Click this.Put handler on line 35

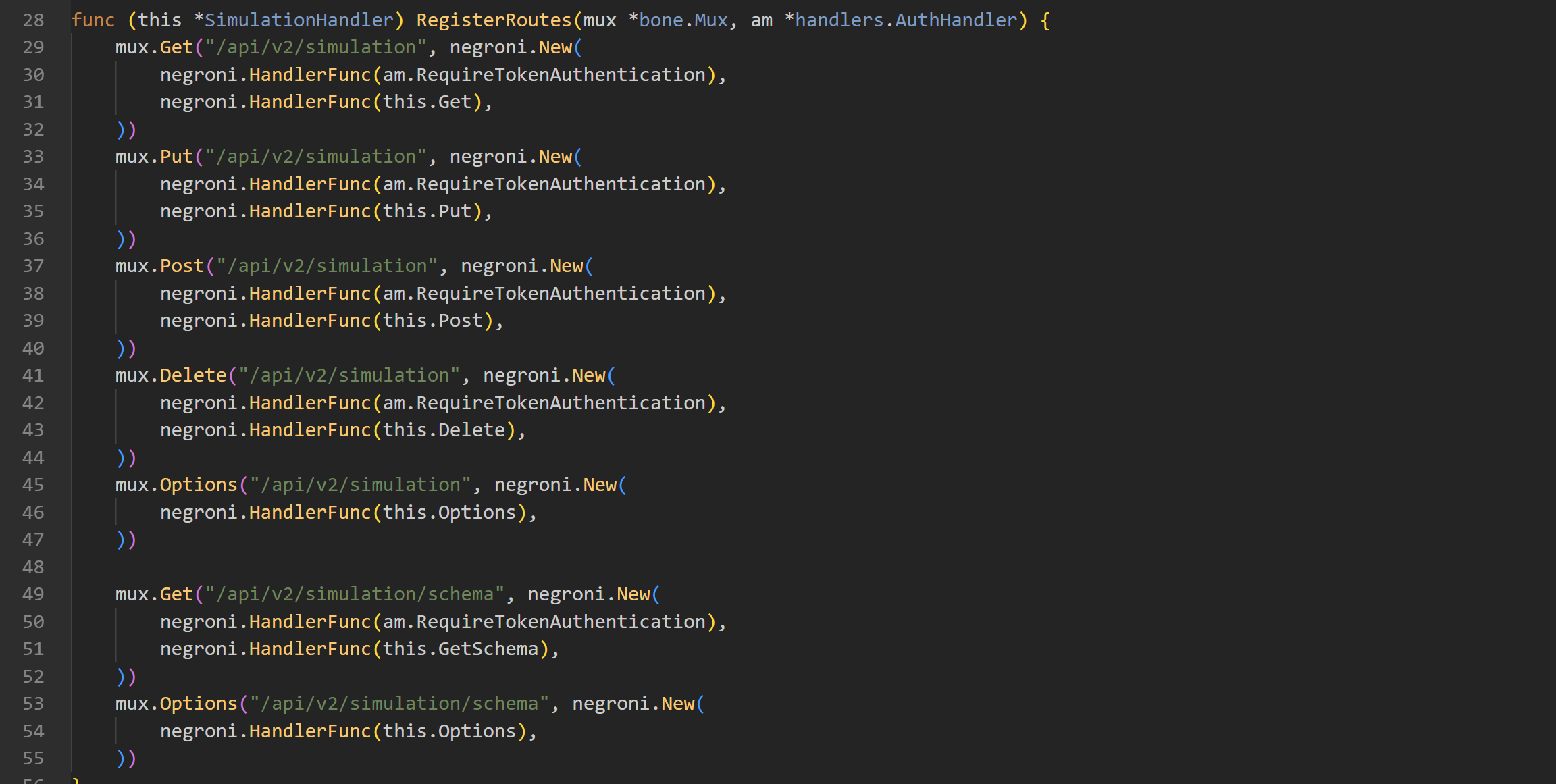(x=427, y=211)
